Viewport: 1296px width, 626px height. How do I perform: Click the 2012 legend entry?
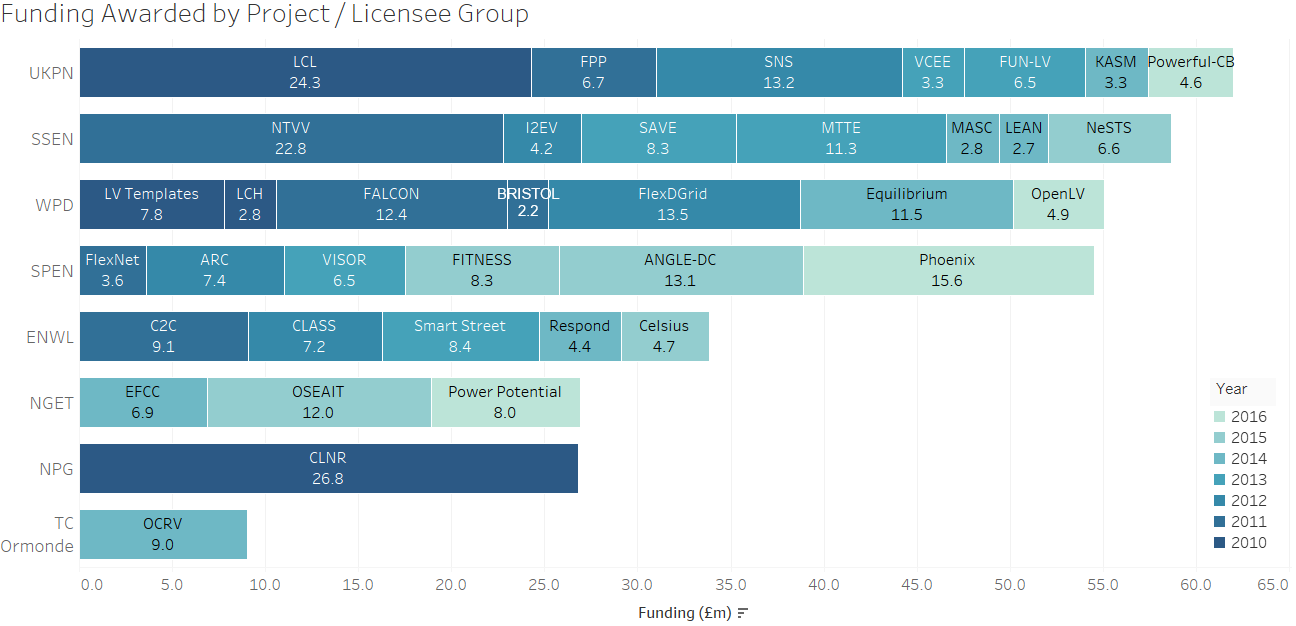click(1239, 501)
